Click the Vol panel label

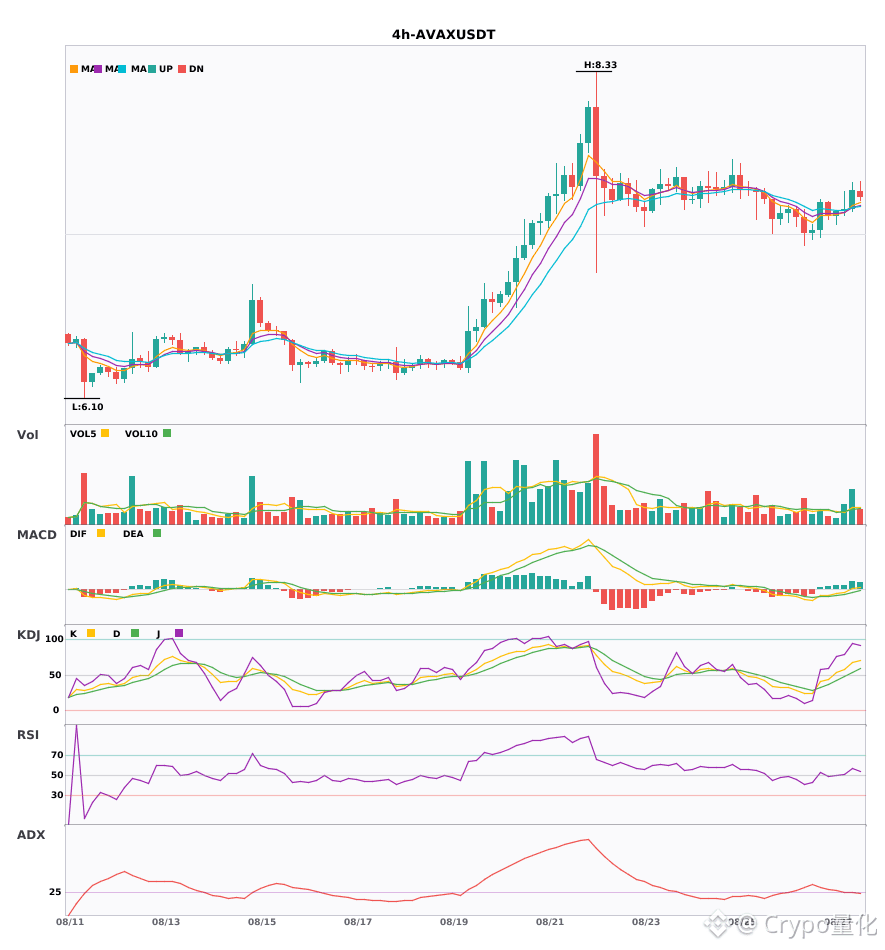28,435
